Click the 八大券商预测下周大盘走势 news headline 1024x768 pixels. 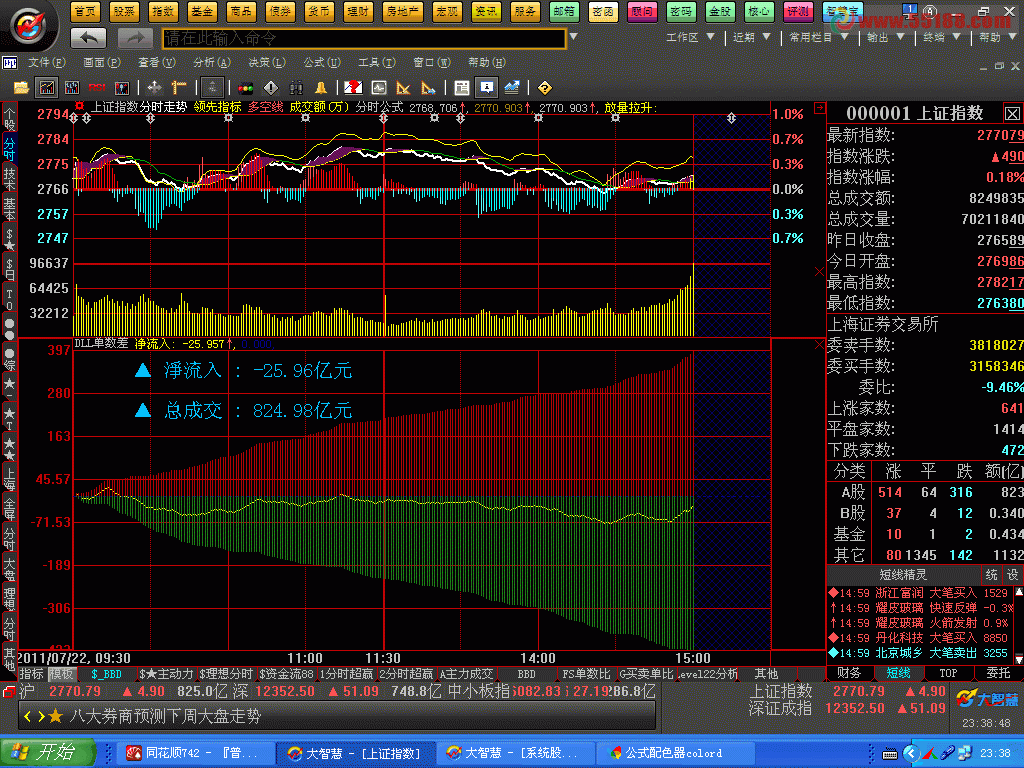165,716
